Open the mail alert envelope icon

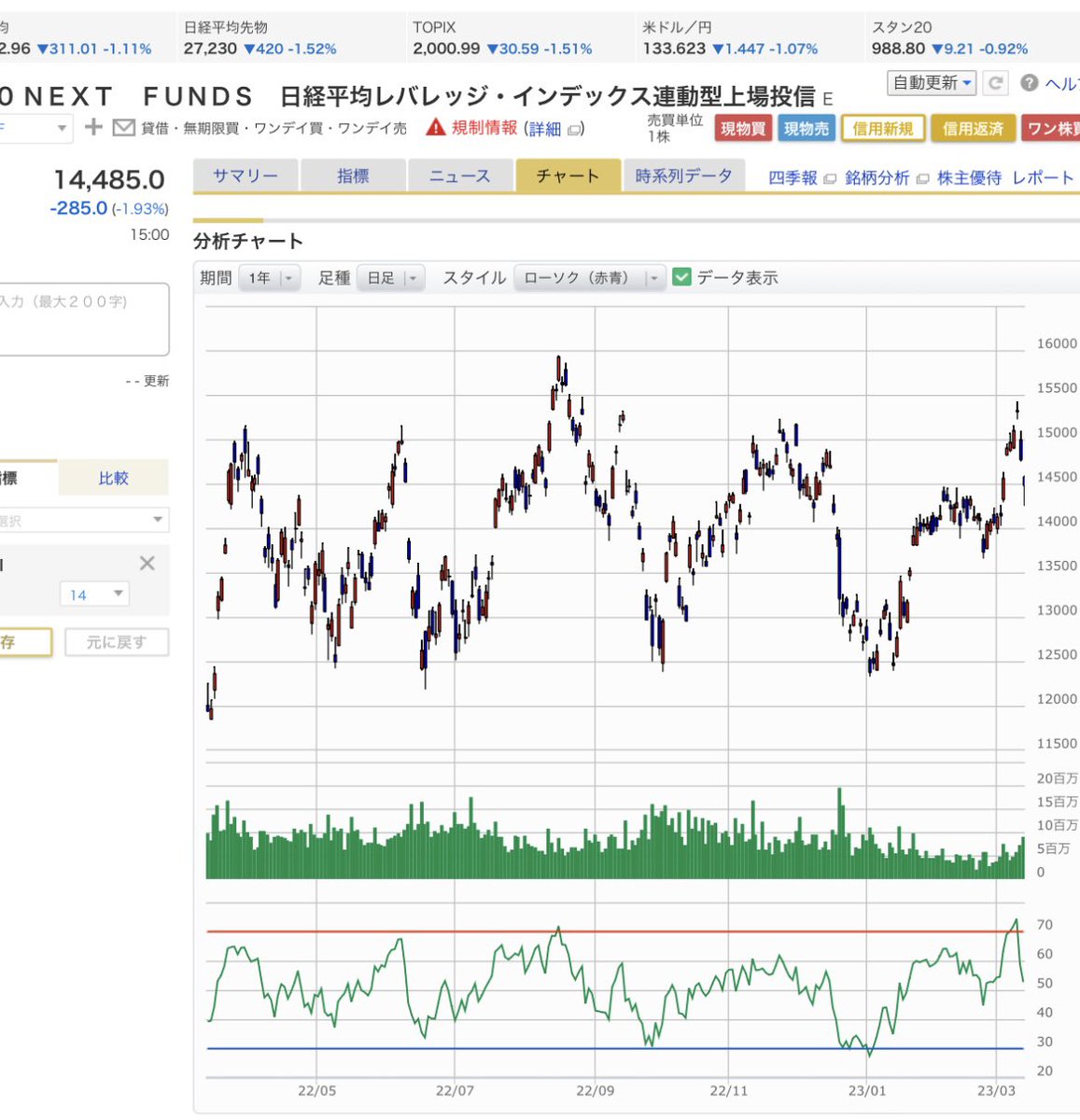click(123, 128)
